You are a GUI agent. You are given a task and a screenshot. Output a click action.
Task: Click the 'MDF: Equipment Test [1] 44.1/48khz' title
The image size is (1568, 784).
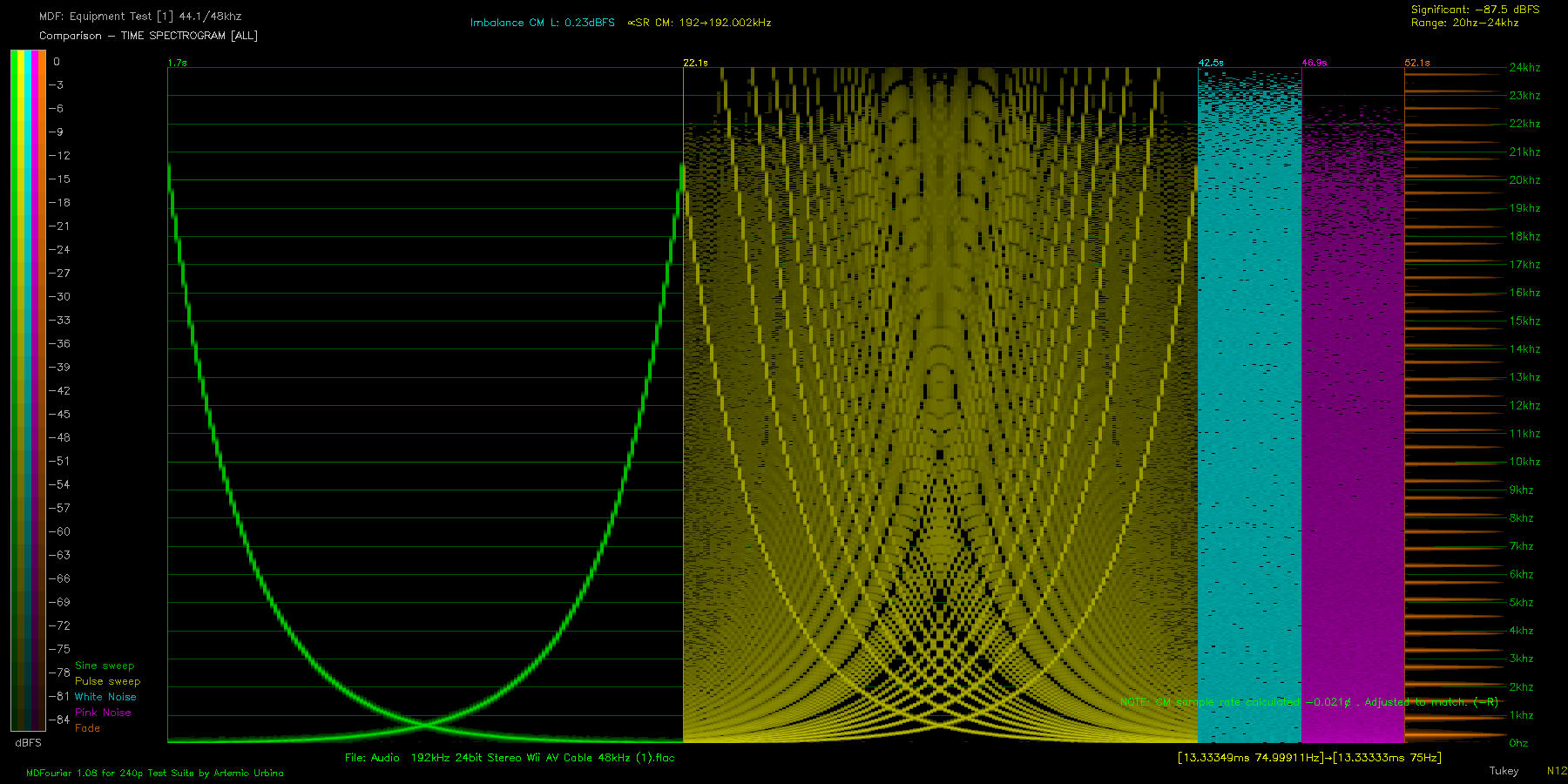140,17
